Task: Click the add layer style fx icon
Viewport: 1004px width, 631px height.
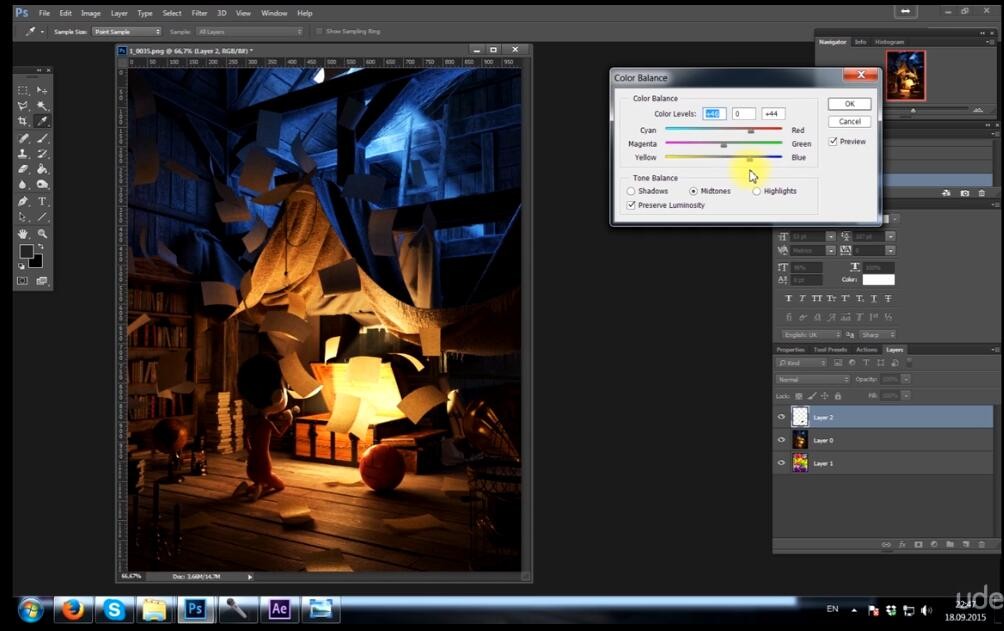Action: tap(902, 545)
